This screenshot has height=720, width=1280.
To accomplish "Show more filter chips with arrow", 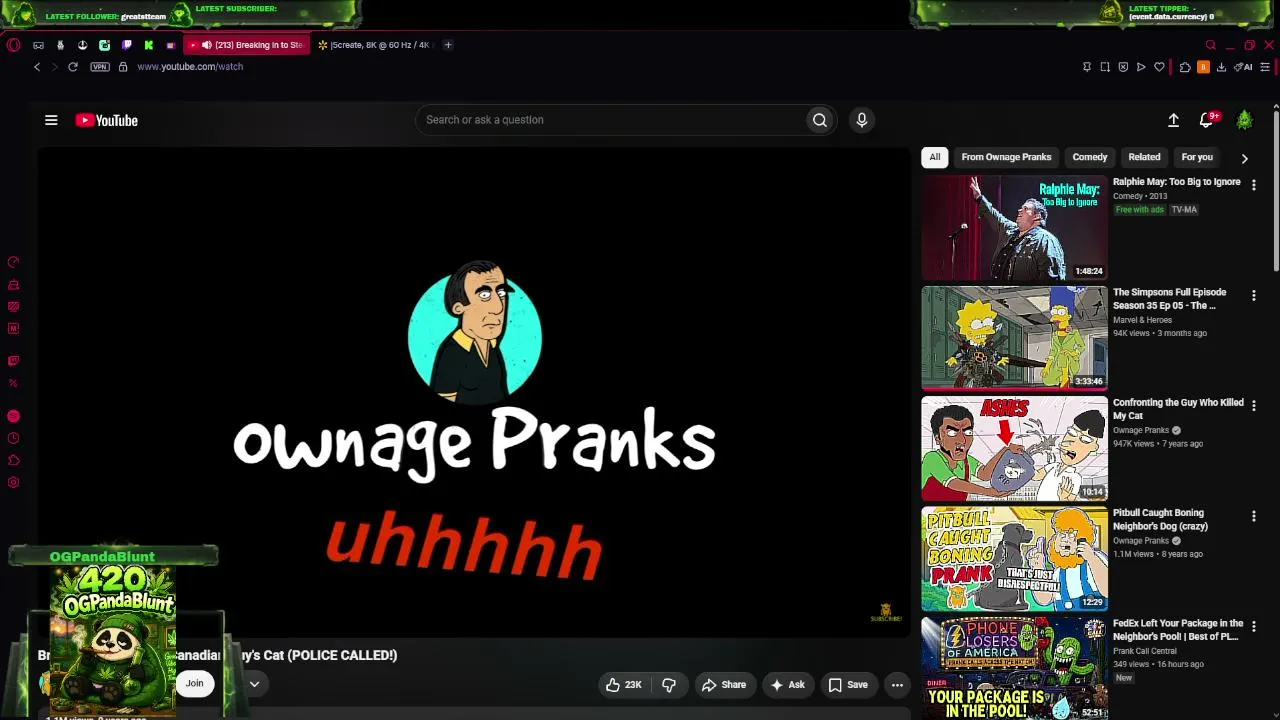I will [x=1244, y=158].
